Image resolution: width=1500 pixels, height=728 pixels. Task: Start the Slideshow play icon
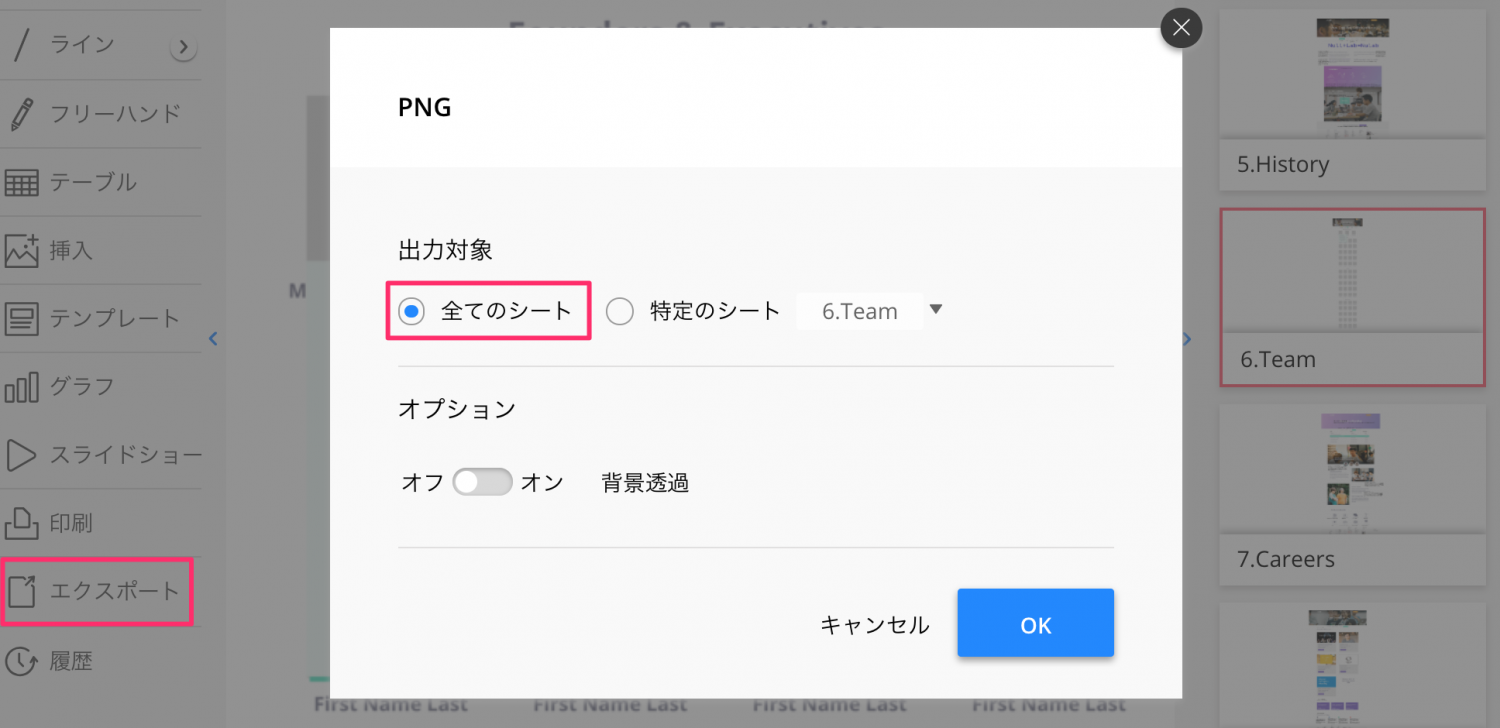coord(22,455)
